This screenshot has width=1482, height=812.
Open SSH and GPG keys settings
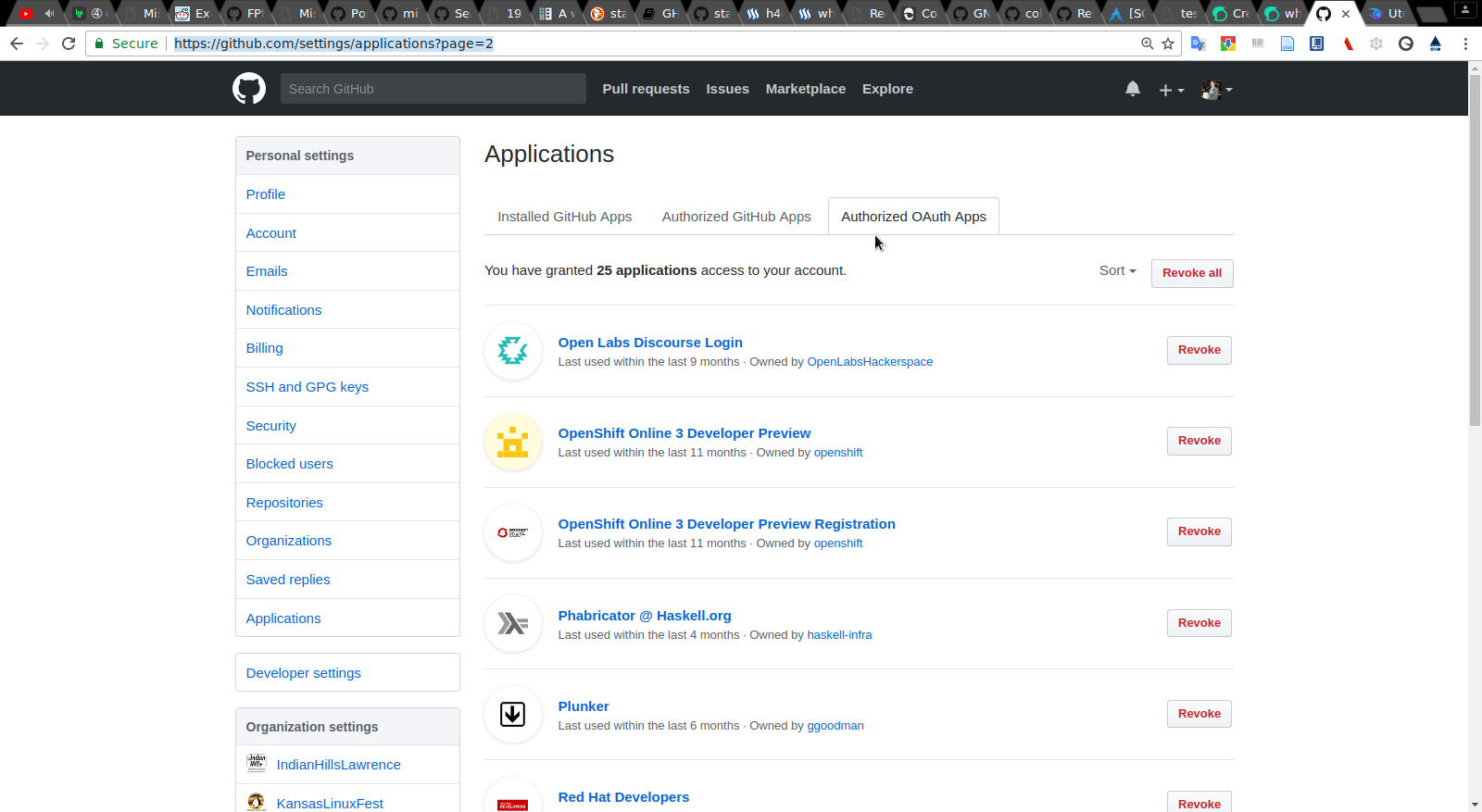click(347, 387)
